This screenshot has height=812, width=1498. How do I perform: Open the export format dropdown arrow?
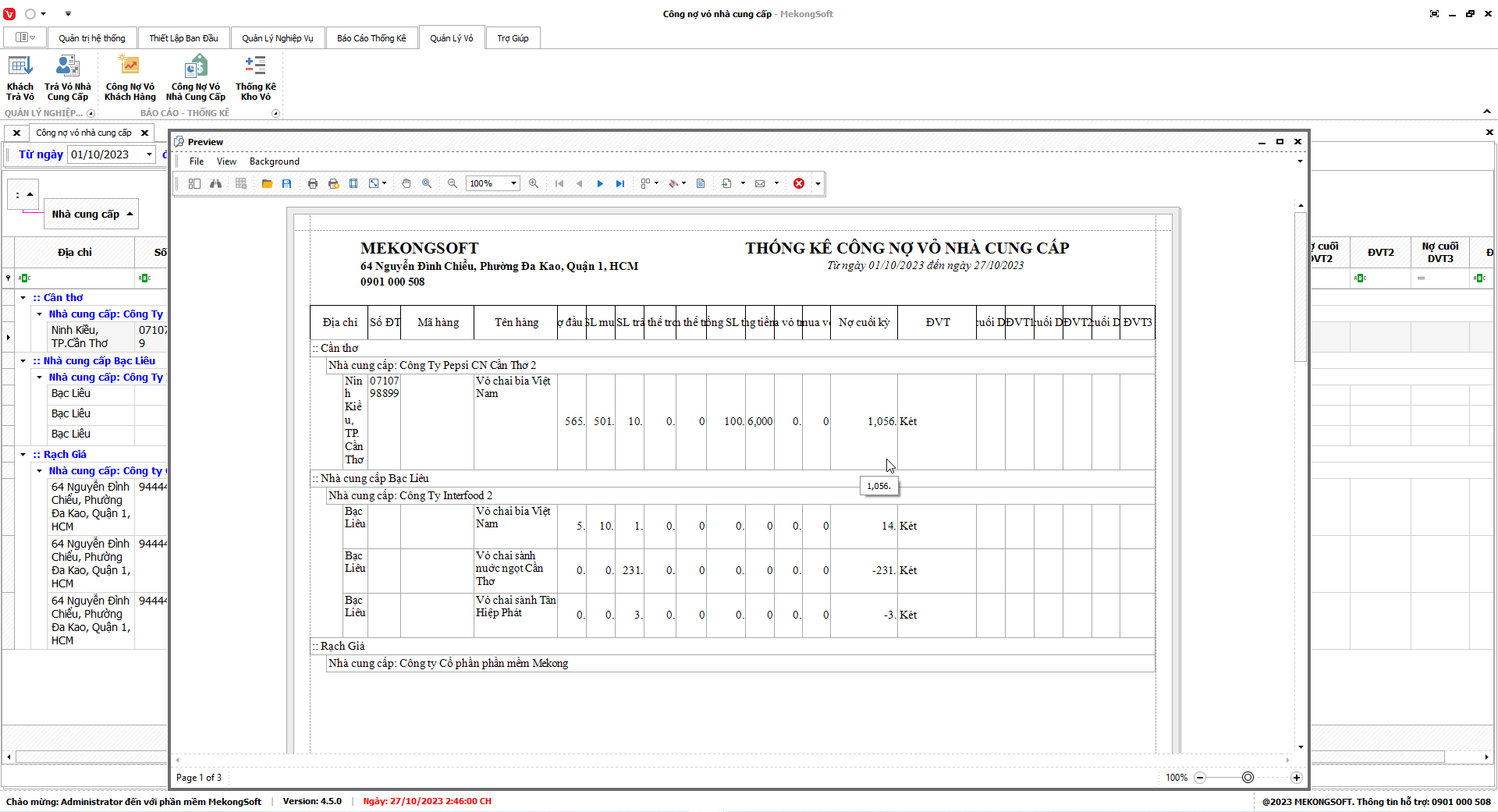pos(743,183)
